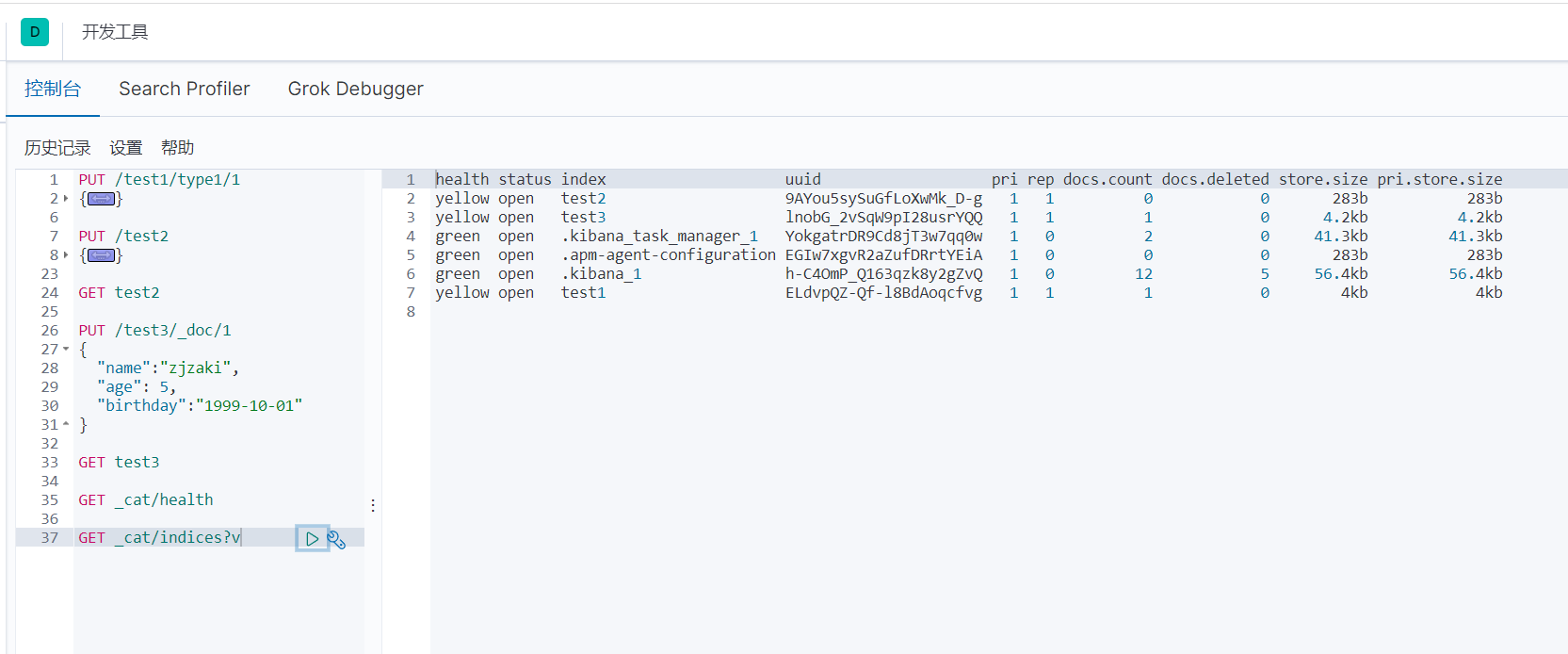Click index name test1 in output
This screenshot has height=654, width=1568.
tap(584, 293)
